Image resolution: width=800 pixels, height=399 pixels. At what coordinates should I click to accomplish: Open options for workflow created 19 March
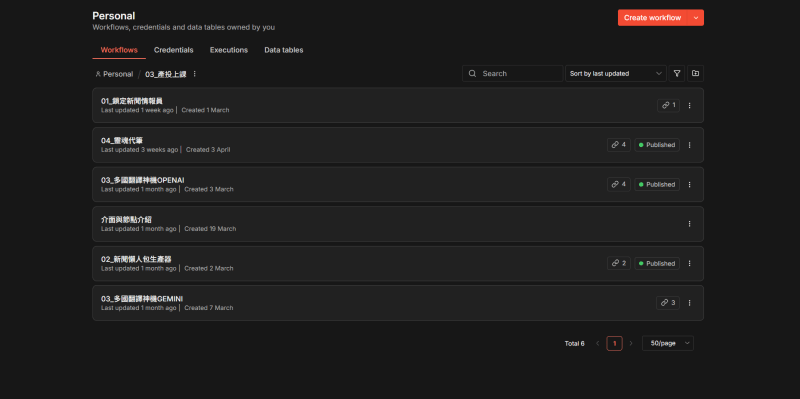tap(689, 224)
